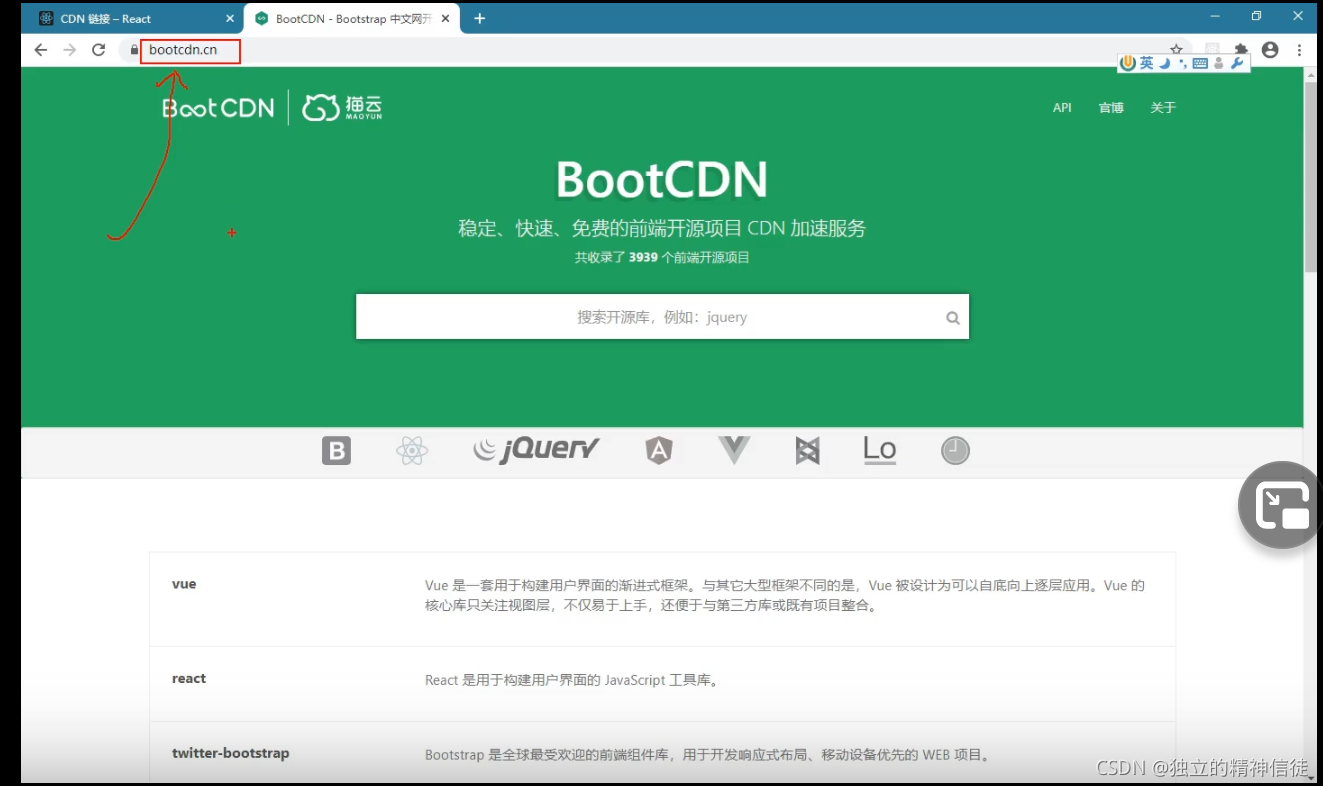
Task: Click the IME user icon
Action: click(1218, 63)
